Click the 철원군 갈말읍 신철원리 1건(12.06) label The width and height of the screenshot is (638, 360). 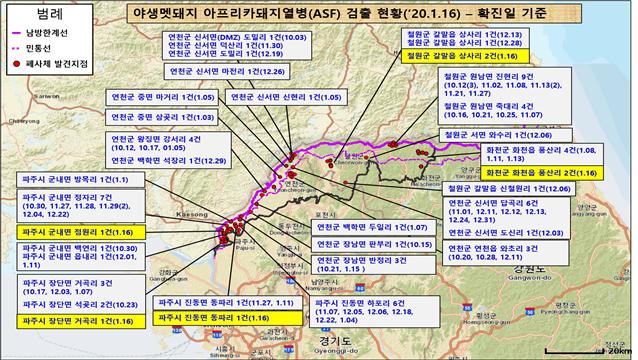click(x=509, y=188)
